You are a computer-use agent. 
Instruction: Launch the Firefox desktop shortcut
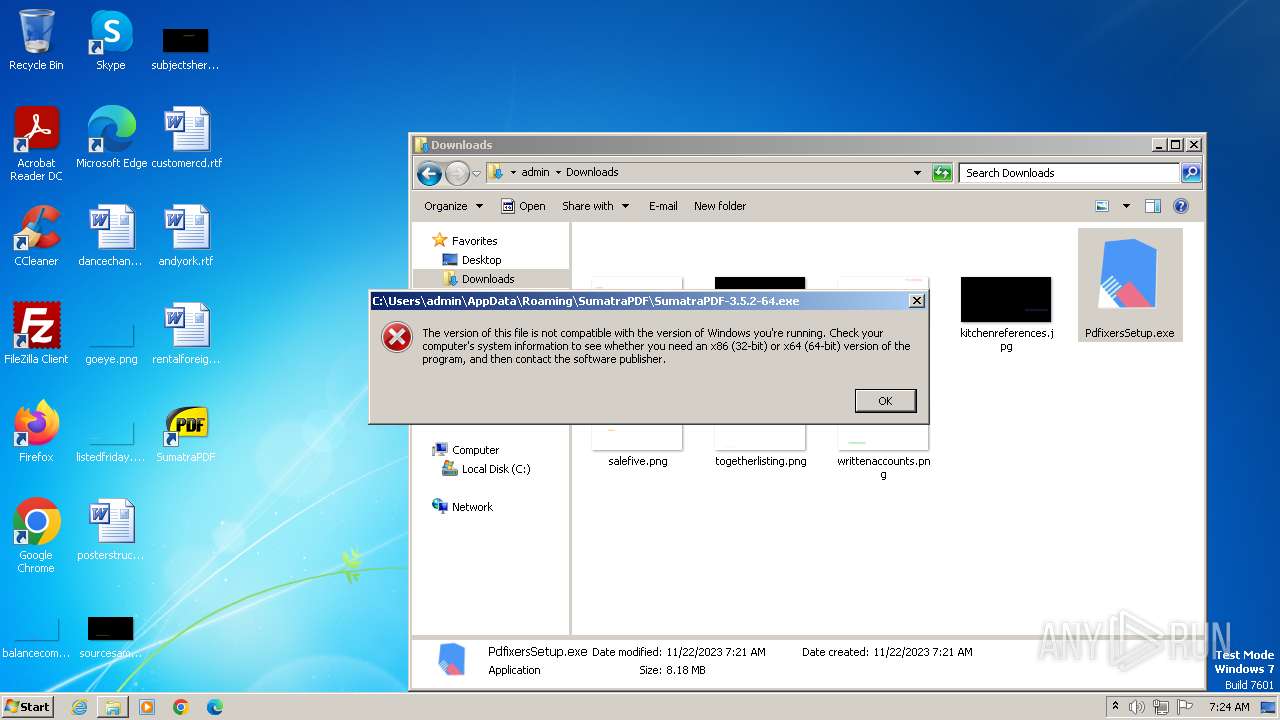[x=36, y=432]
